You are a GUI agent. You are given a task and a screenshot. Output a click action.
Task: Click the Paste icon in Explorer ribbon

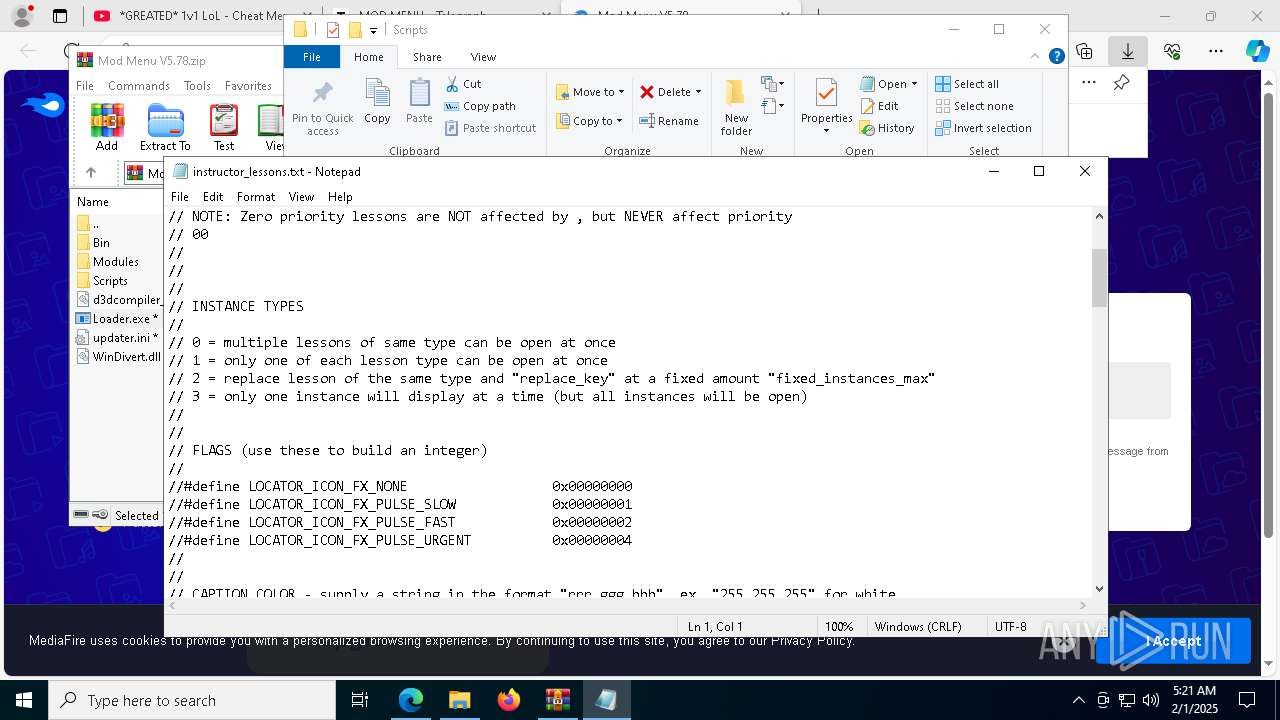point(419,102)
